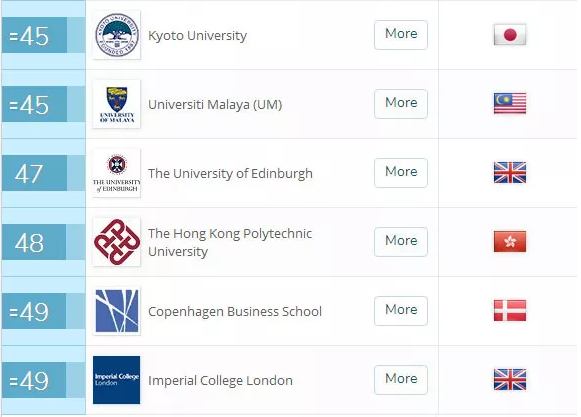Click the UK flag beside Imperial College
The image size is (581, 417).
510,380
